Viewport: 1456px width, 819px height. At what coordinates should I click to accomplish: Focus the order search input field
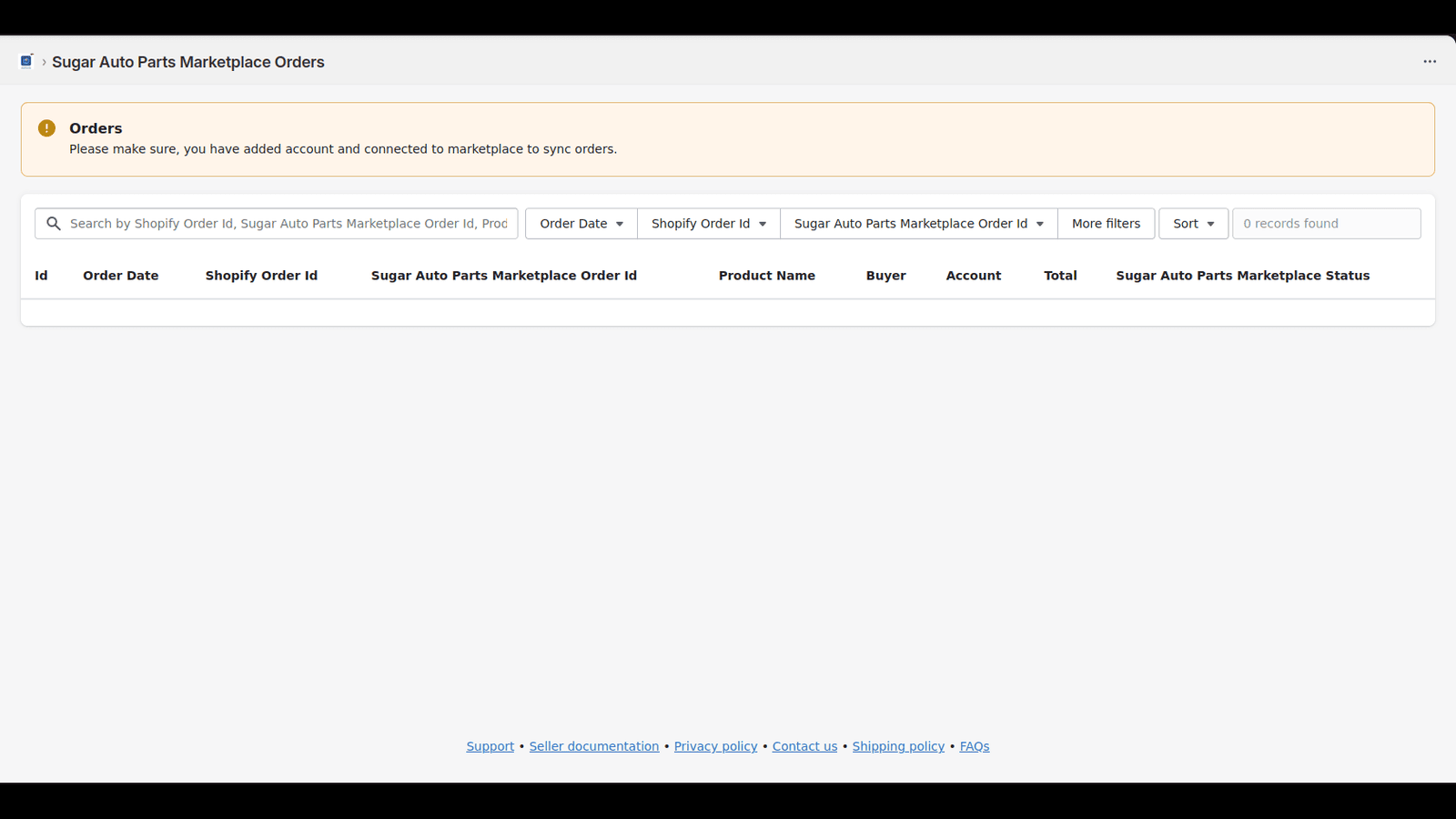[x=277, y=224]
